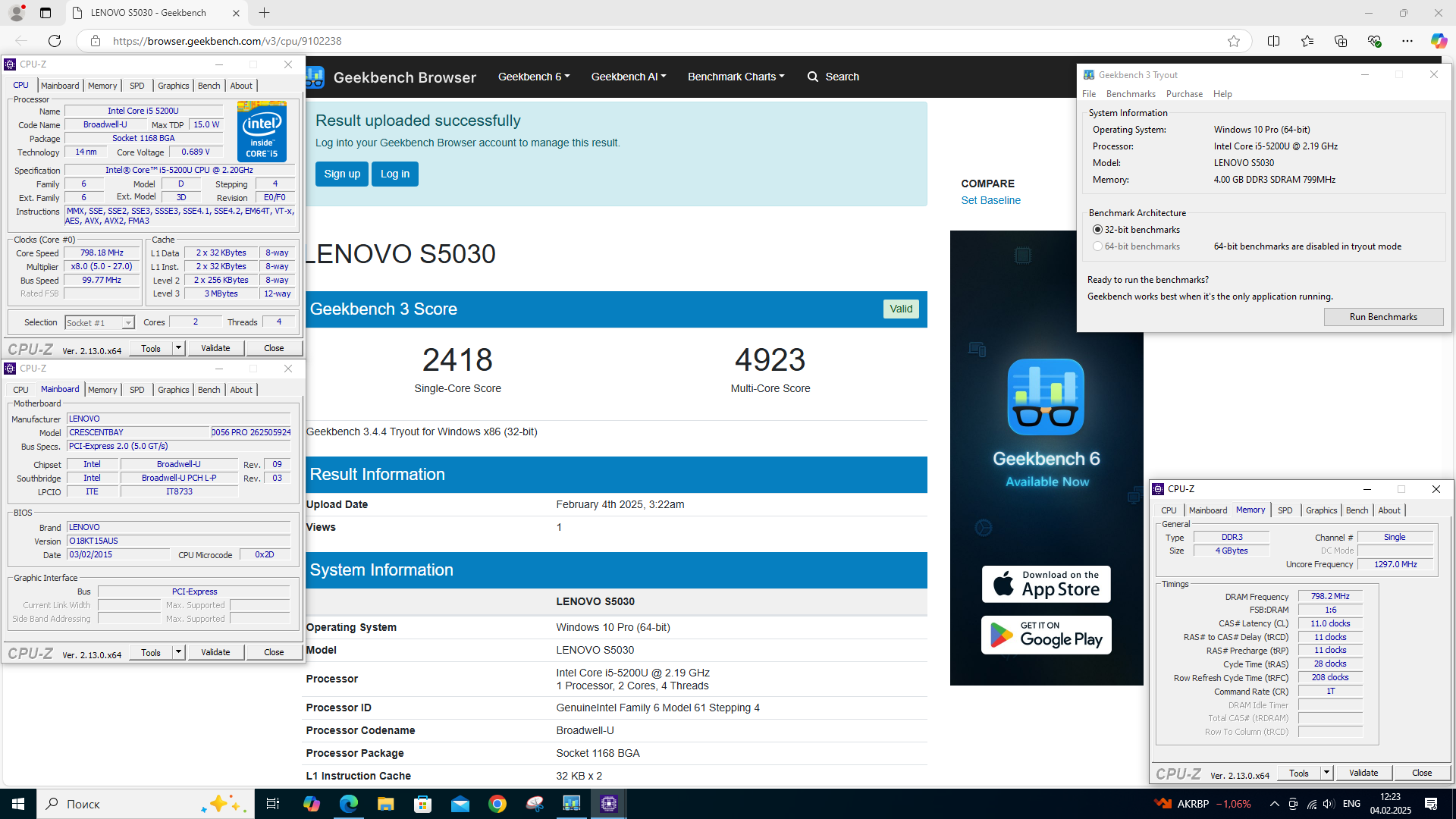
Task: Open Tools dropdown arrow in top-left CPU-Z
Action: tap(178, 348)
